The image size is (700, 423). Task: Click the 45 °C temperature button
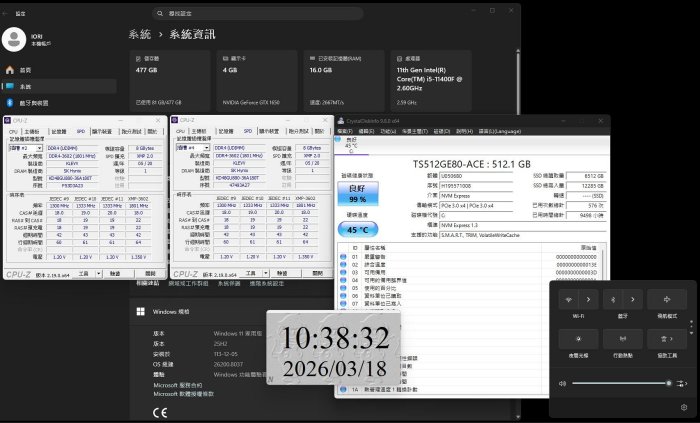[x=357, y=228]
